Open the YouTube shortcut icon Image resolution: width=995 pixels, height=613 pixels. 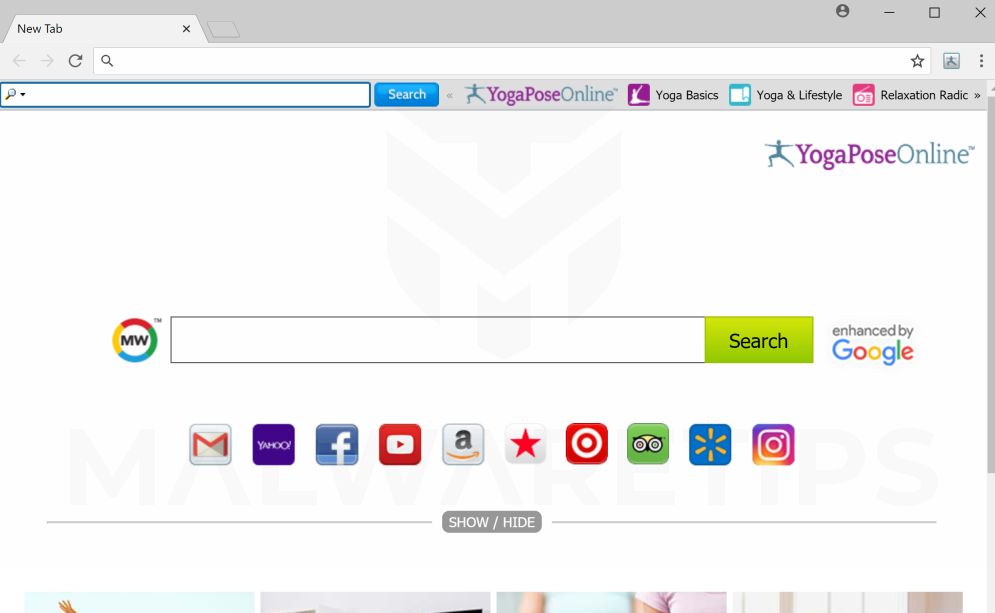[x=399, y=444]
